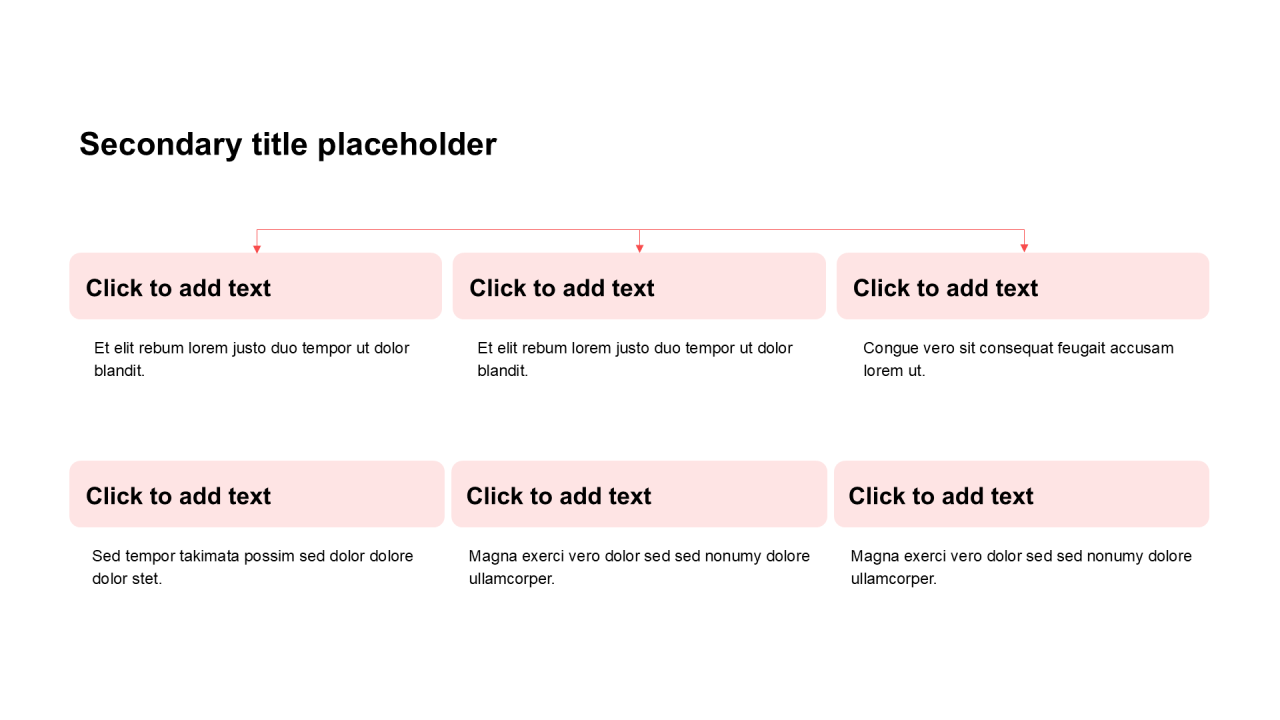Click the 'Secondary title placeholder' heading
Image resolution: width=1280 pixels, height=720 pixels.
tap(288, 145)
